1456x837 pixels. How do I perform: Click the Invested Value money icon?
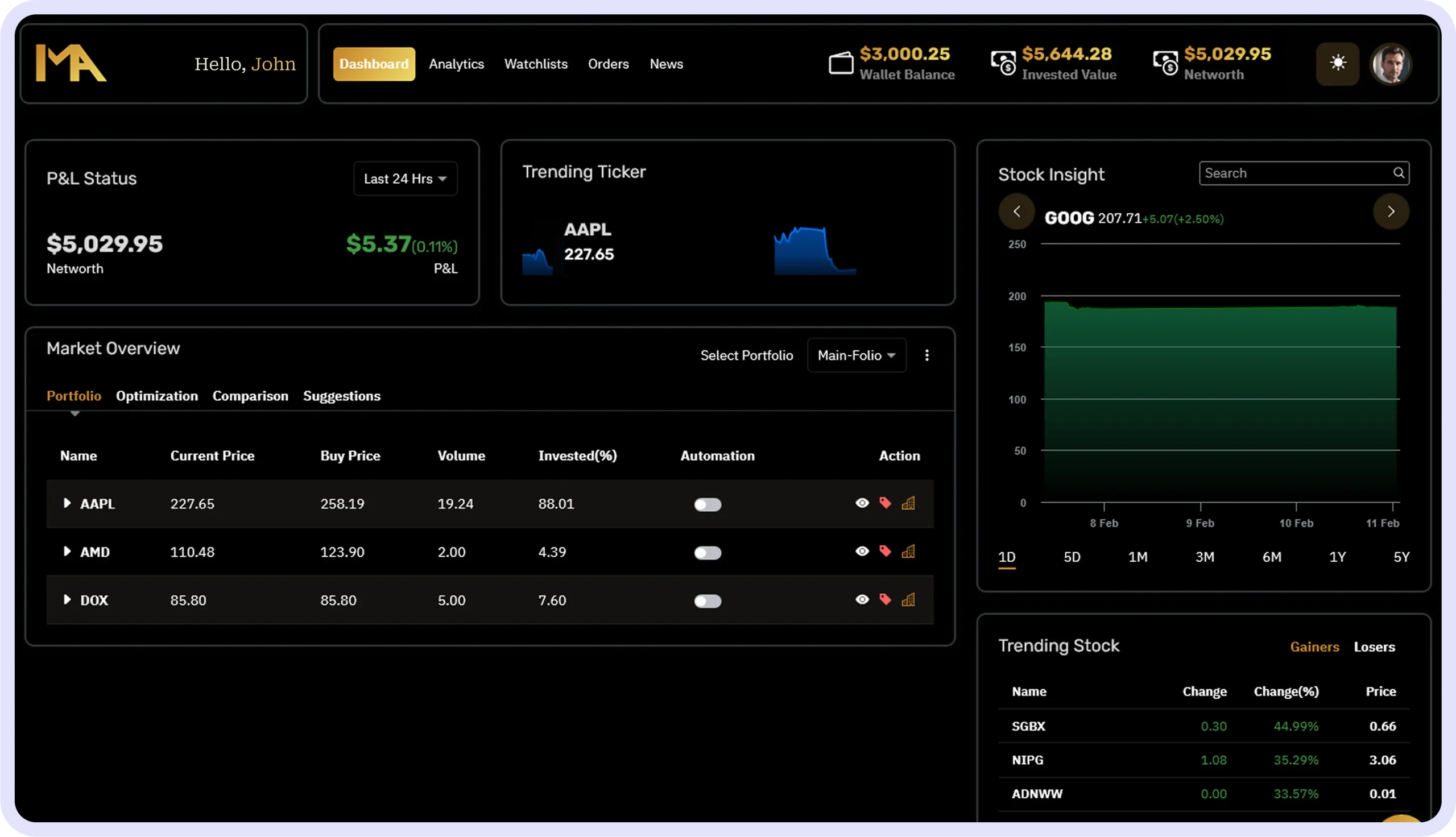1003,63
